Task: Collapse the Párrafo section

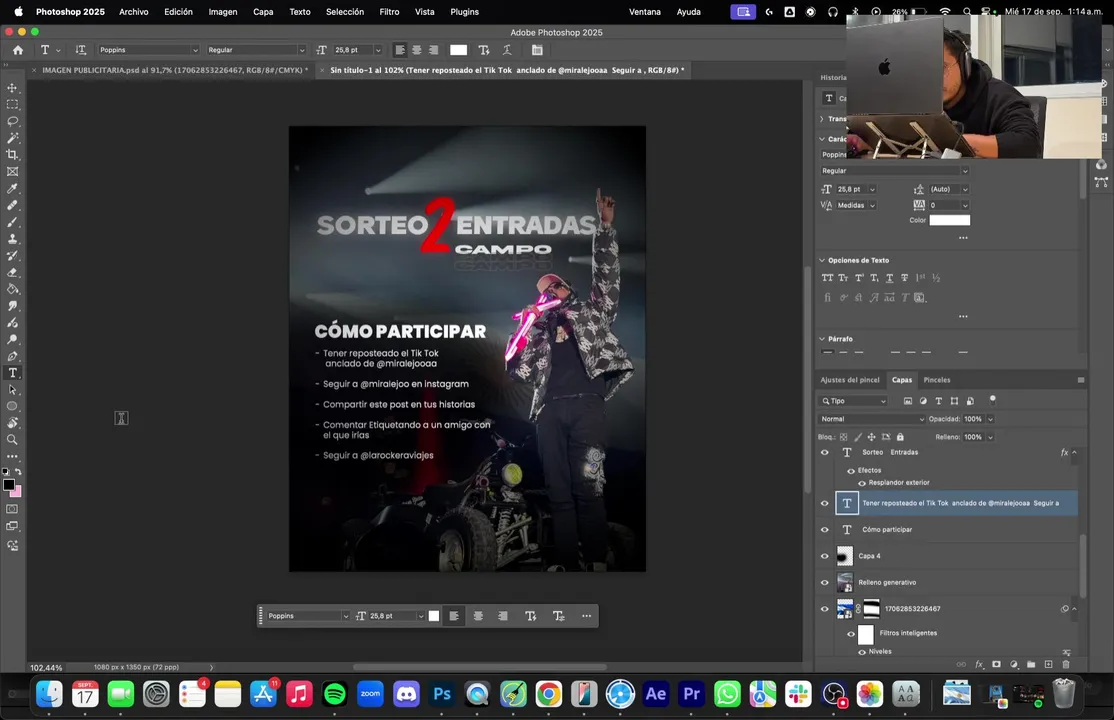Action: coord(822,339)
